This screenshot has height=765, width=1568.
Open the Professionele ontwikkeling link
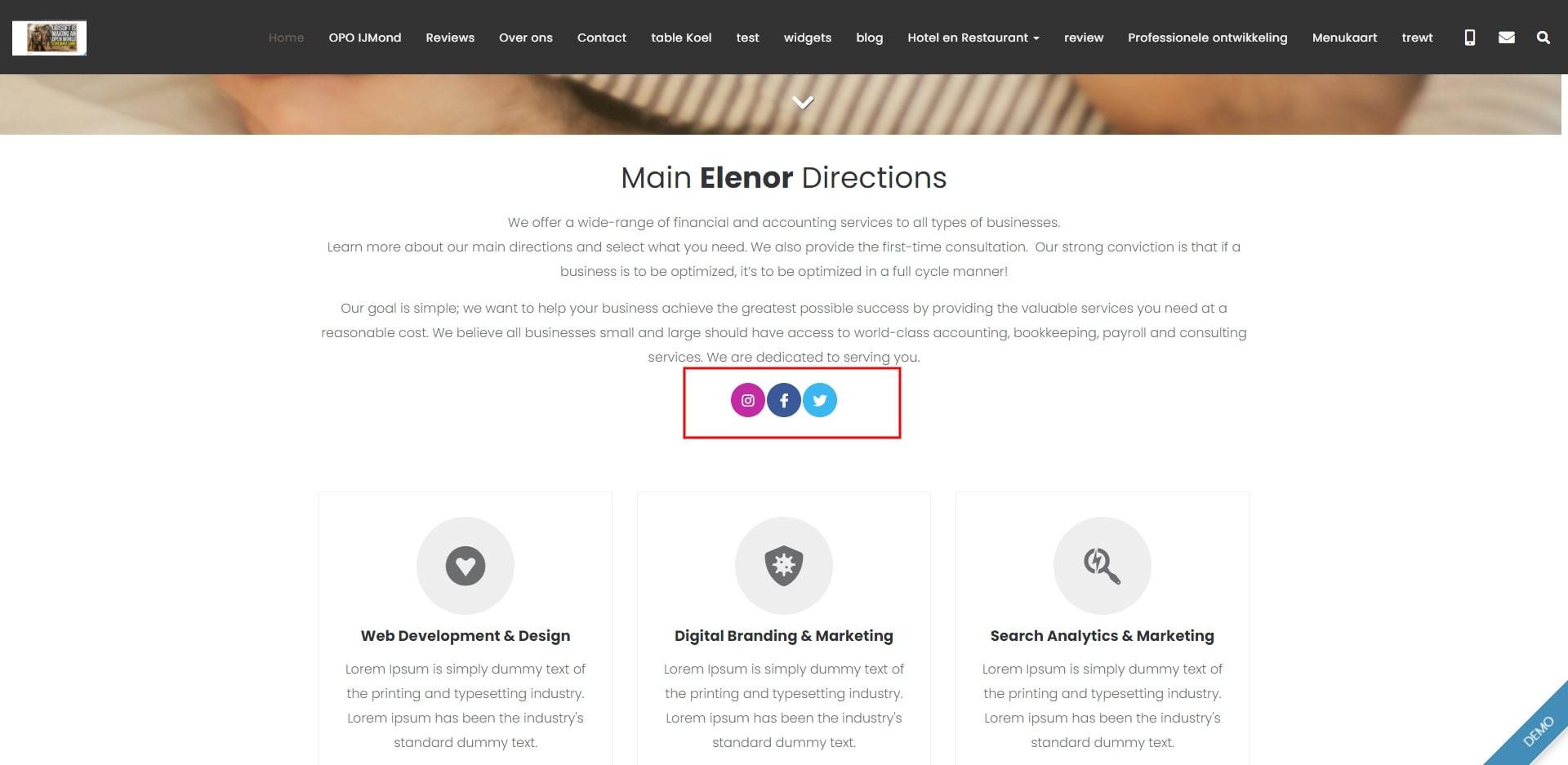[x=1207, y=38]
